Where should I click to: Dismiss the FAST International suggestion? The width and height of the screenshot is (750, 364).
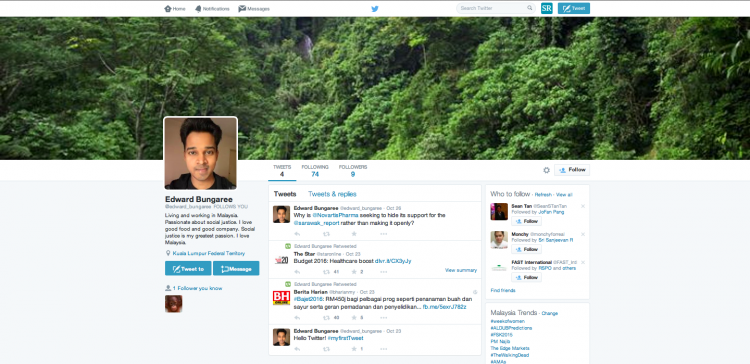(x=583, y=263)
